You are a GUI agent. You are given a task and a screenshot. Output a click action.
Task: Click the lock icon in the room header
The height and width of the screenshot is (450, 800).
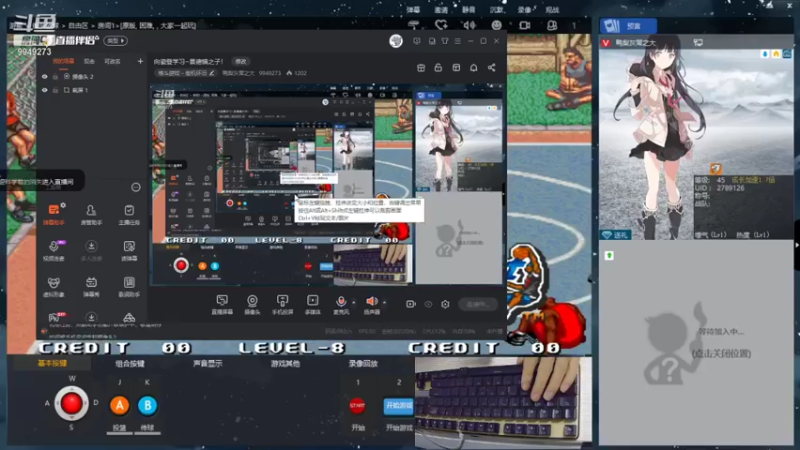point(438,67)
